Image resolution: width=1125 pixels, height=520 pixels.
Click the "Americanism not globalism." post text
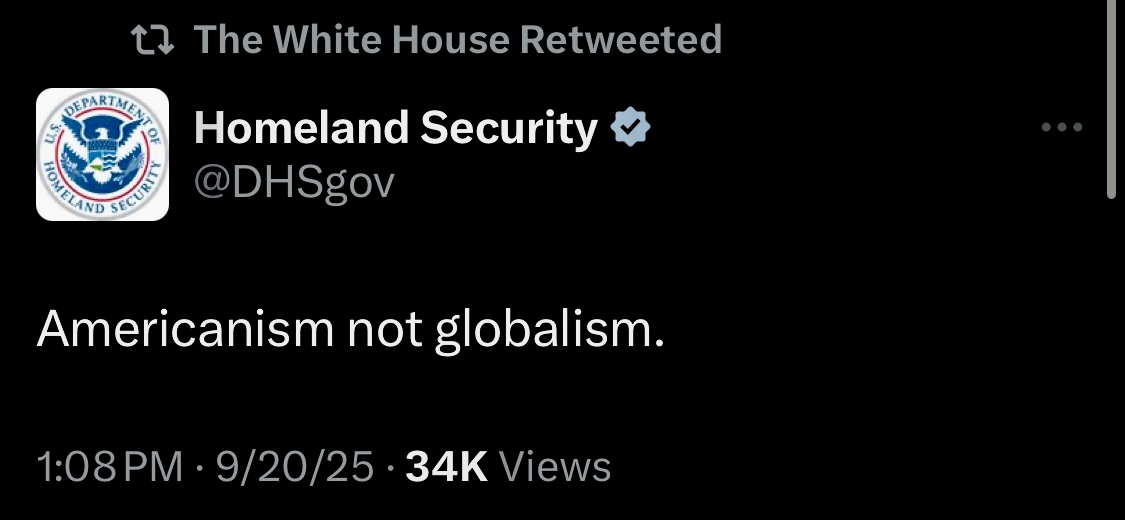[351, 330]
